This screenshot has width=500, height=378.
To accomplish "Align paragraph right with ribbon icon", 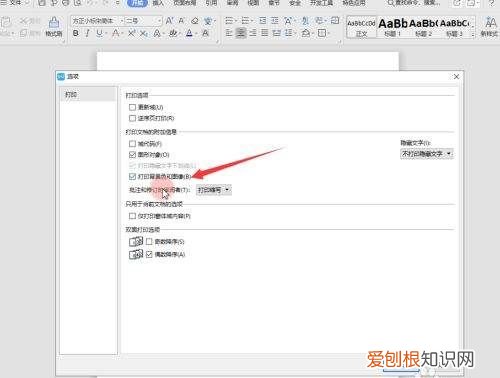I will pyautogui.click(x=253, y=33).
